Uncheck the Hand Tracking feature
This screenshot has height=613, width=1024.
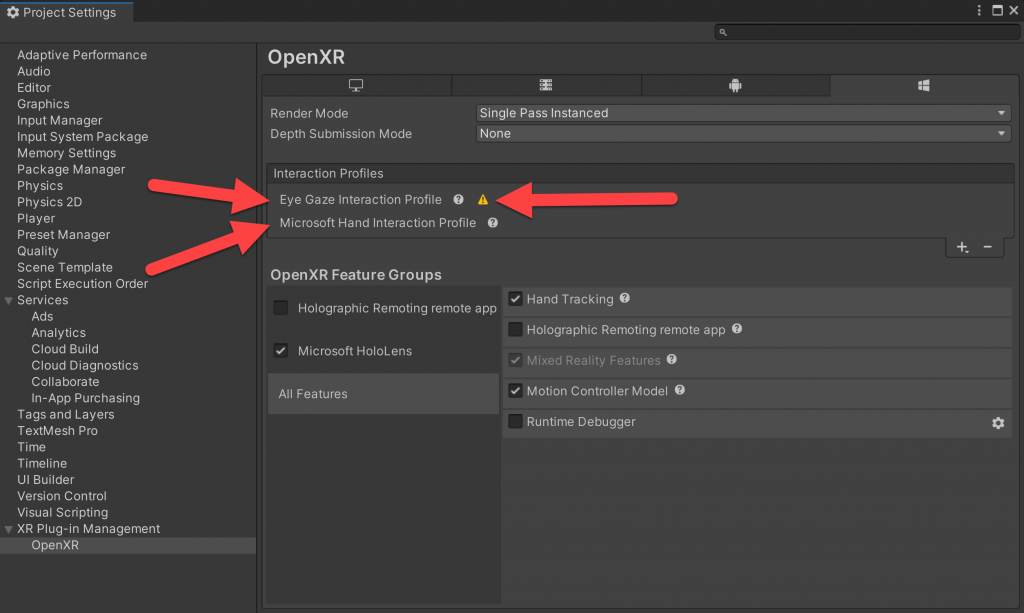pos(515,299)
